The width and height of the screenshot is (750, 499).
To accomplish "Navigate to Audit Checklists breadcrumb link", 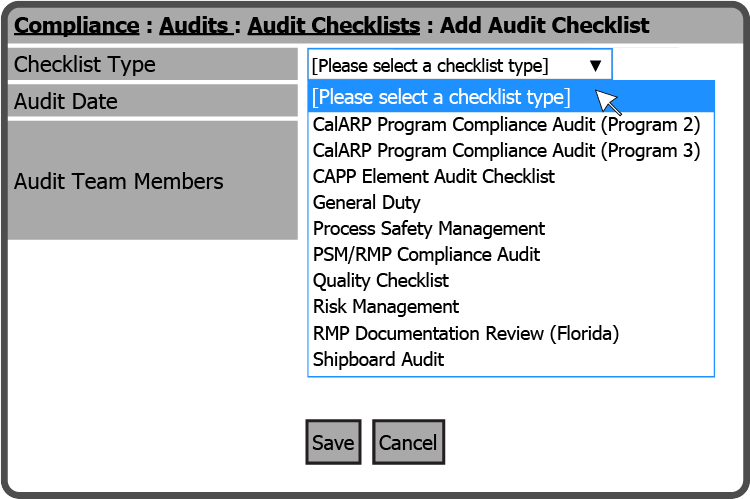I will coord(334,25).
